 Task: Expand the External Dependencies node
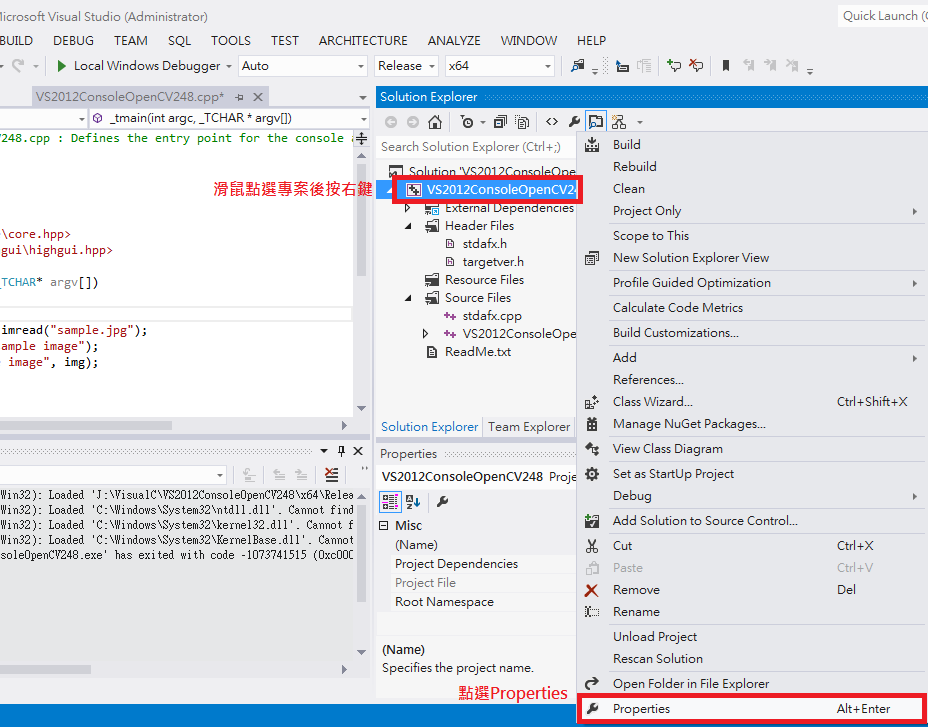click(408, 208)
